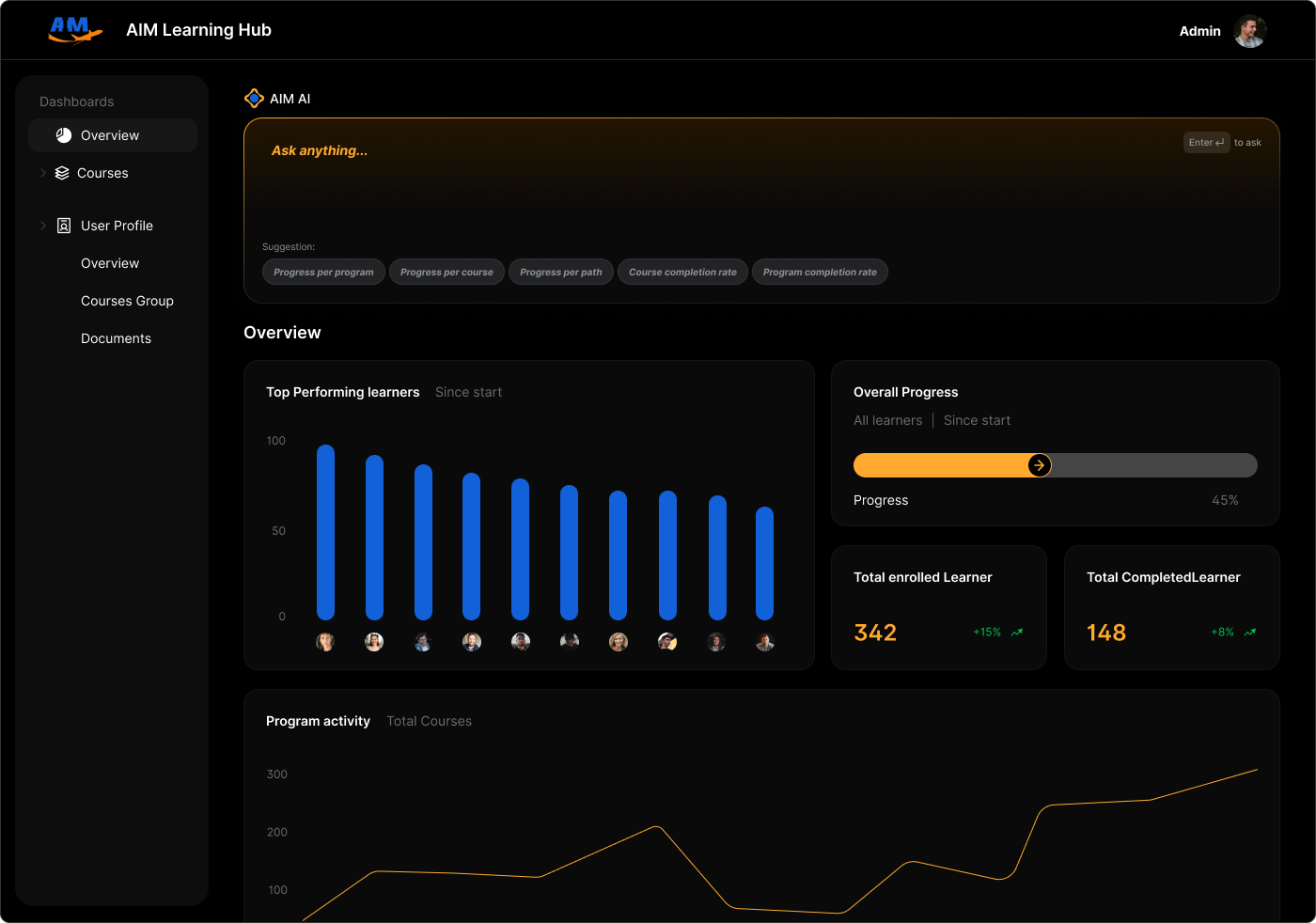Select the first learner avatar under the chart

pyautogui.click(x=325, y=642)
